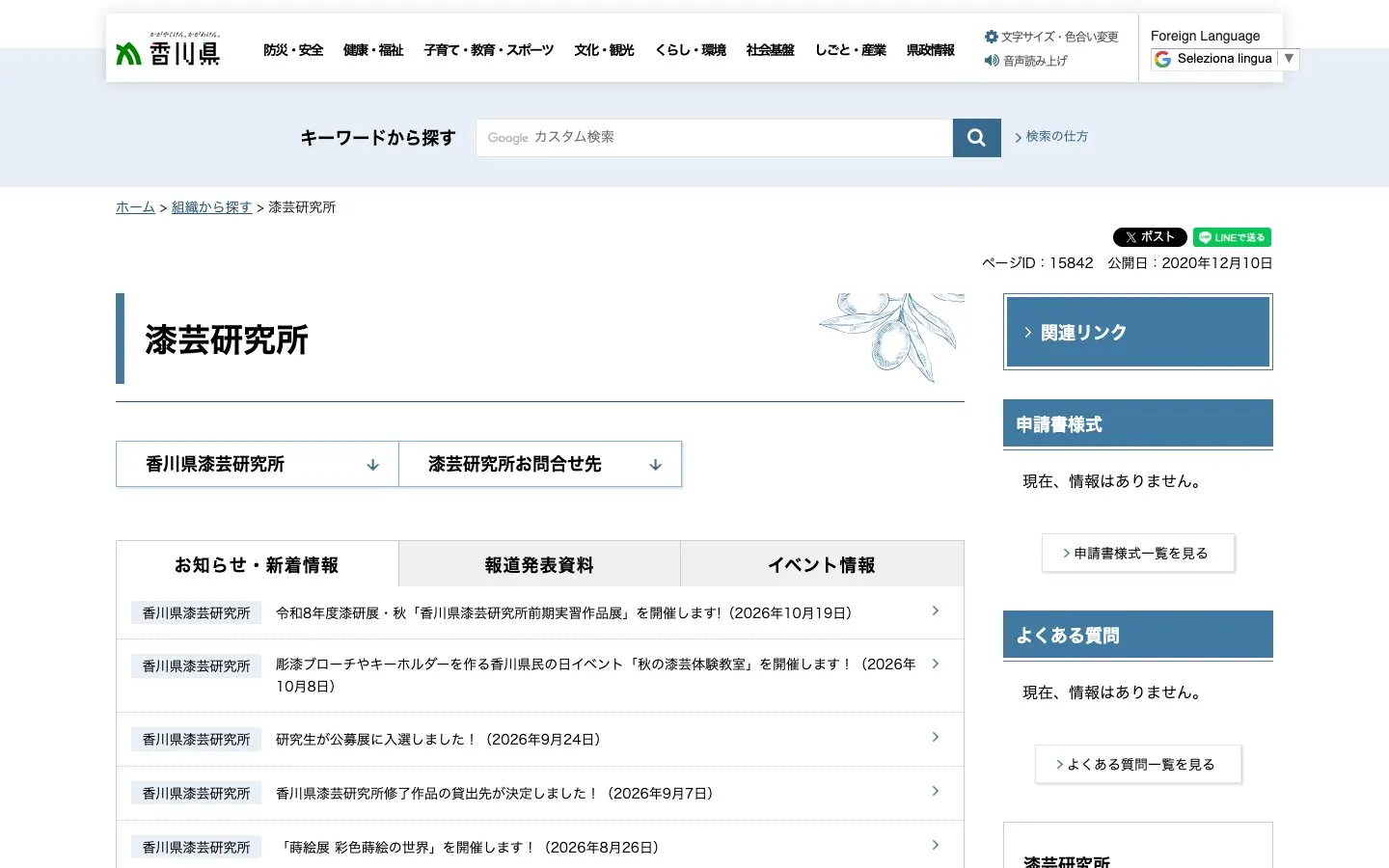Switch to the 報道発表資料 tab
The image size is (1389, 868).
539,565
